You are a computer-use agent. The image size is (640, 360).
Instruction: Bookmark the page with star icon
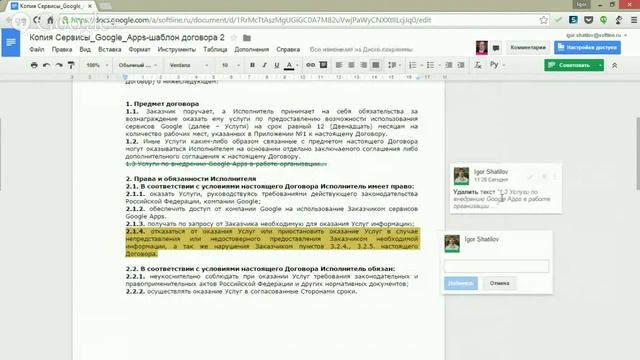tap(543, 20)
